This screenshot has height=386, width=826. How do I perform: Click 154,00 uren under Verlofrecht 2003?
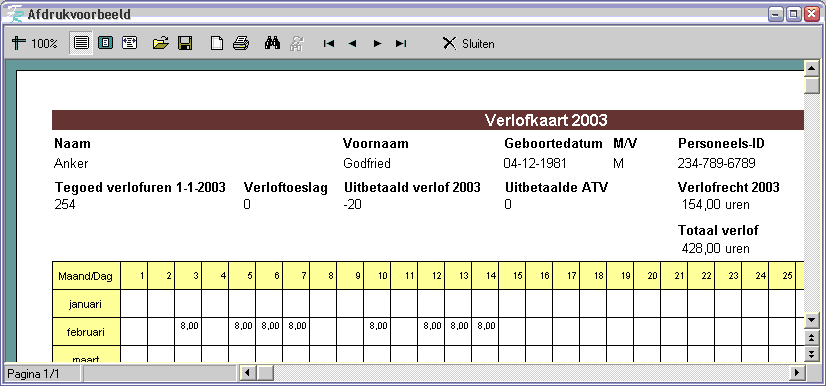click(715, 205)
